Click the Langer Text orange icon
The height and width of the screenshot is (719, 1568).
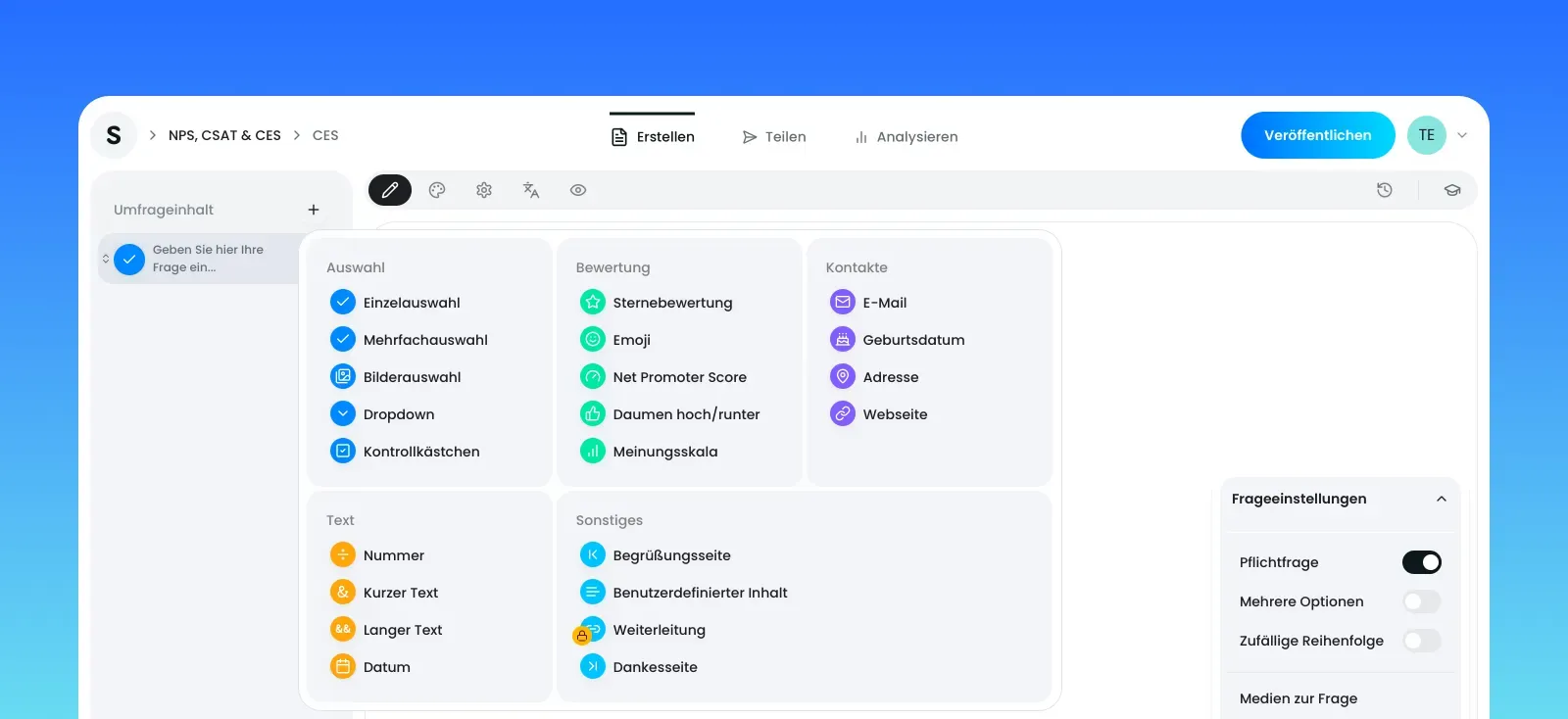(x=343, y=629)
